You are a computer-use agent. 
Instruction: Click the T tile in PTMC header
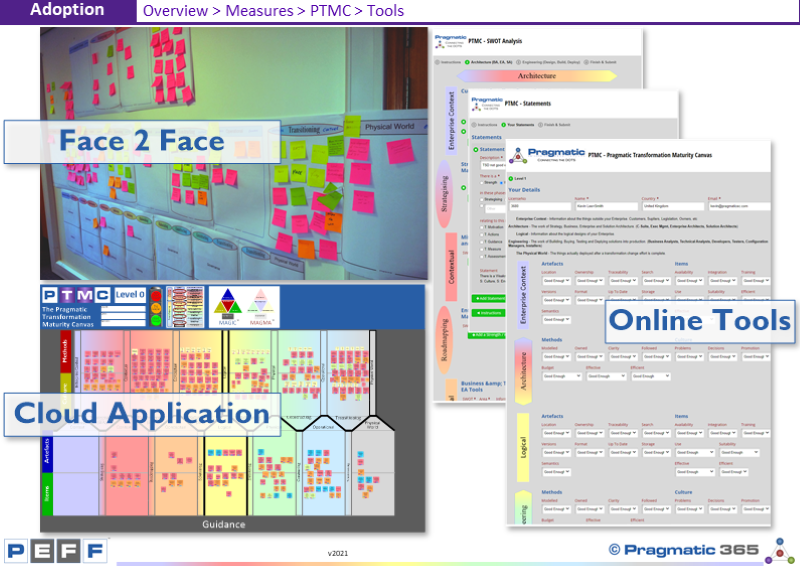pyautogui.click(x=67, y=295)
